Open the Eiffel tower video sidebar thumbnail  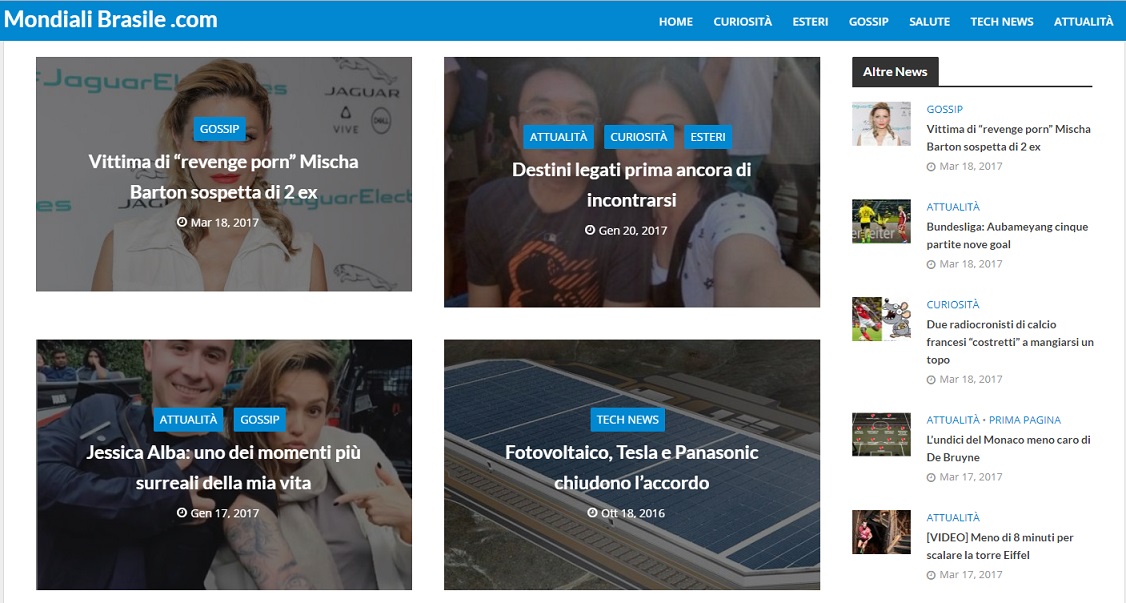pyautogui.click(x=881, y=532)
